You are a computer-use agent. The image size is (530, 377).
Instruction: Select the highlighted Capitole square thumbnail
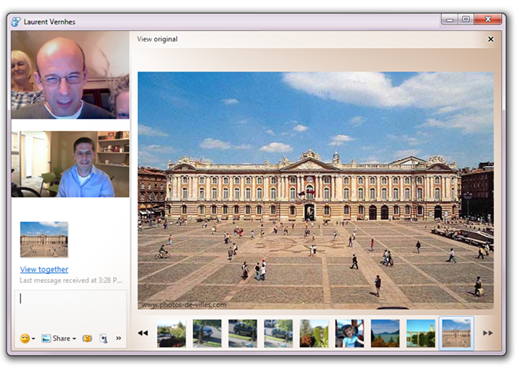(456, 333)
